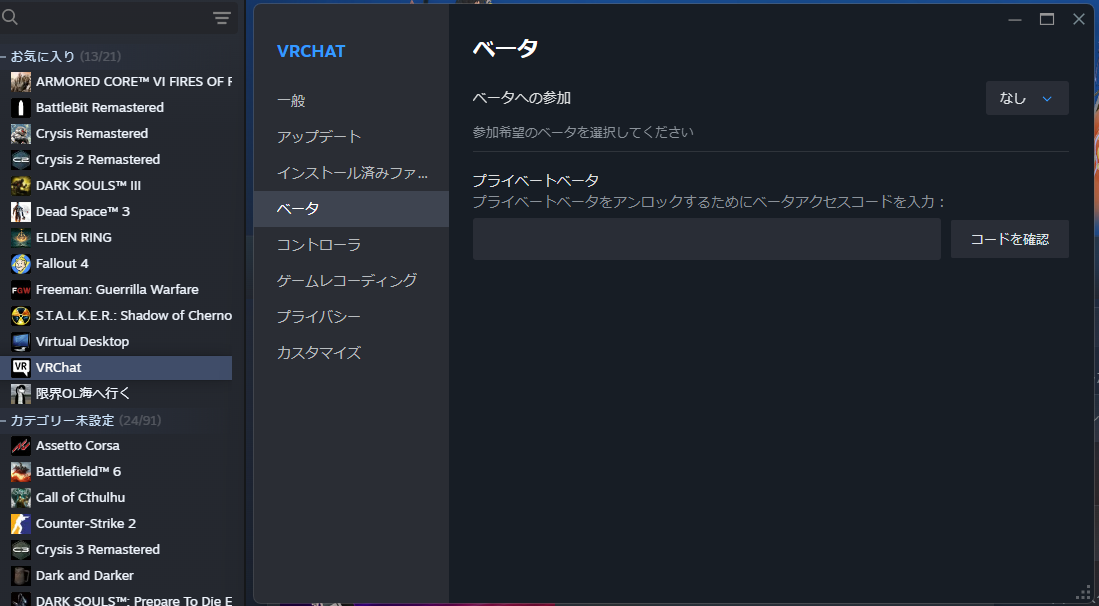Open the ベータへの参加 dropdown set to なし

point(1027,98)
